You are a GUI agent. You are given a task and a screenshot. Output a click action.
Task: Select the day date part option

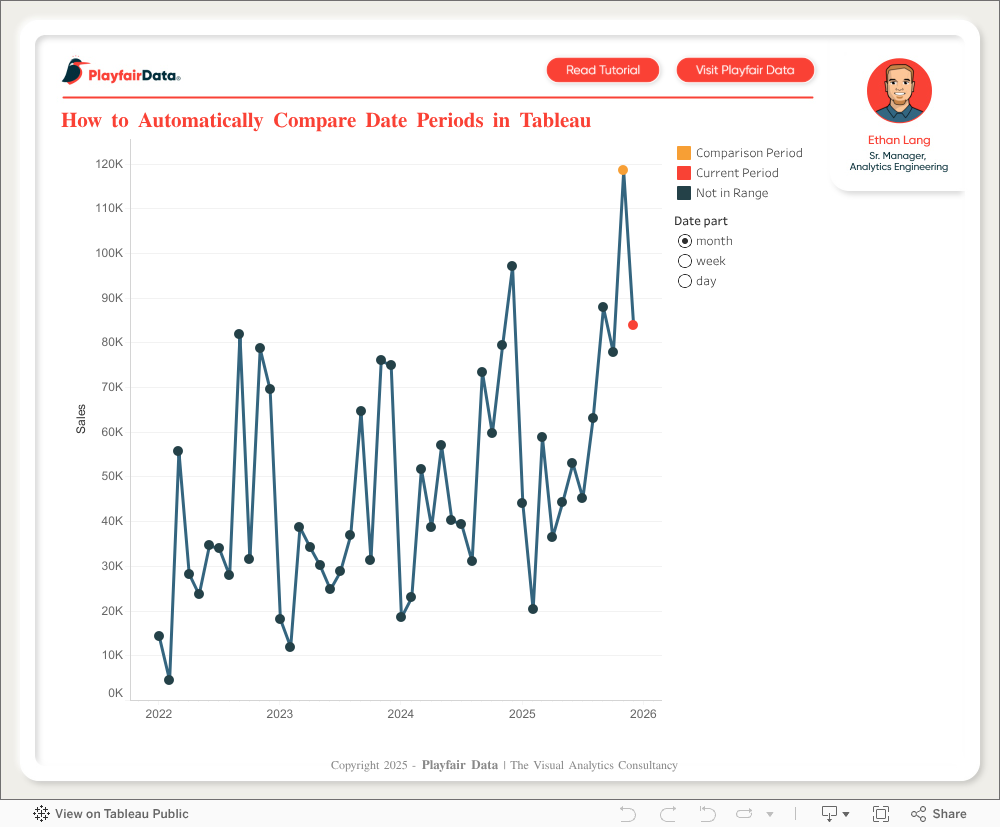point(685,281)
